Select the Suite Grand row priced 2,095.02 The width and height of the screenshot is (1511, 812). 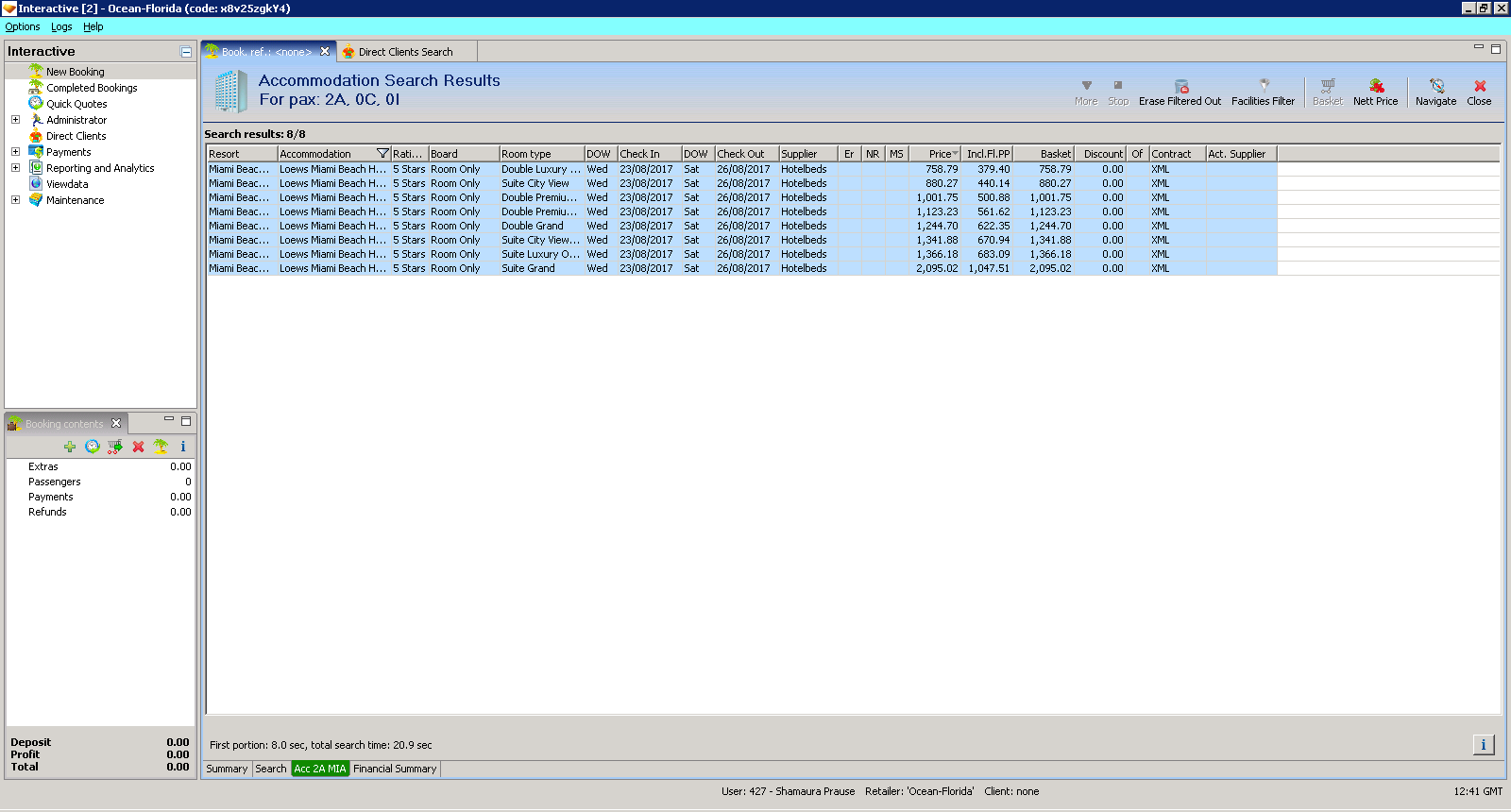point(741,268)
